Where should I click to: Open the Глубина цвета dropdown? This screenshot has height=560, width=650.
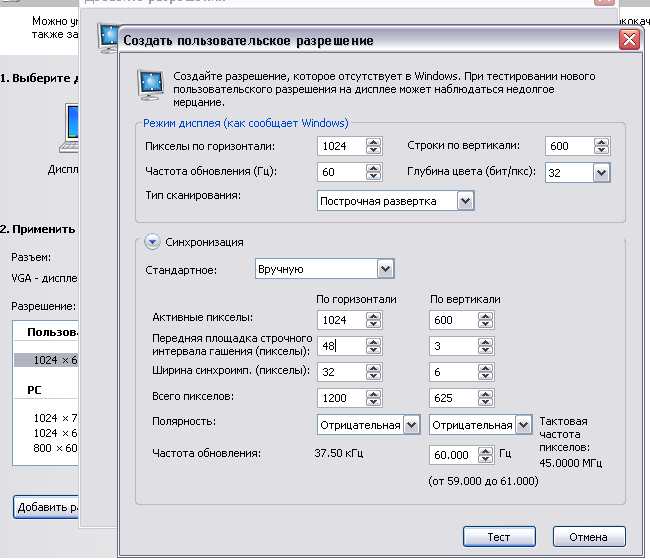600,173
